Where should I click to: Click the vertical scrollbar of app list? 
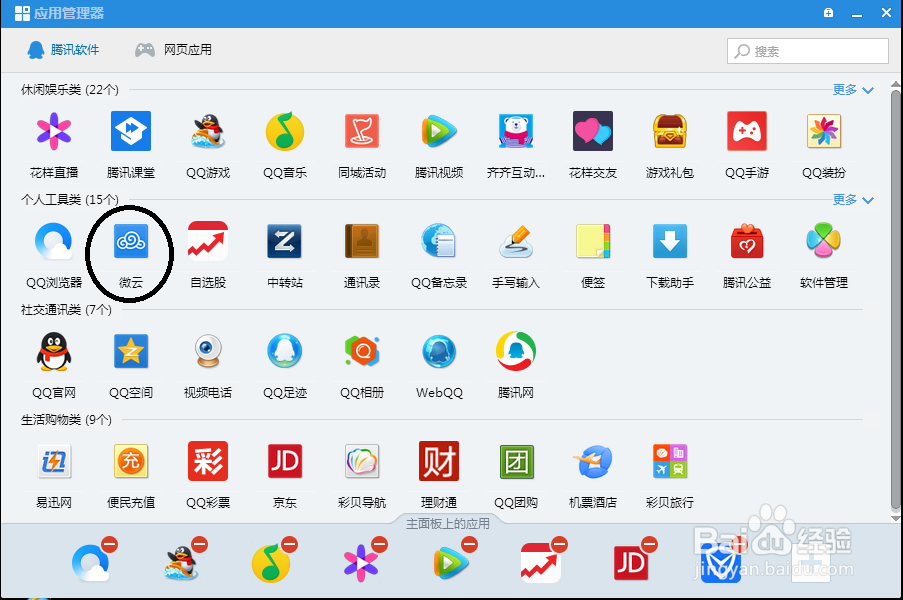click(896, 299)
